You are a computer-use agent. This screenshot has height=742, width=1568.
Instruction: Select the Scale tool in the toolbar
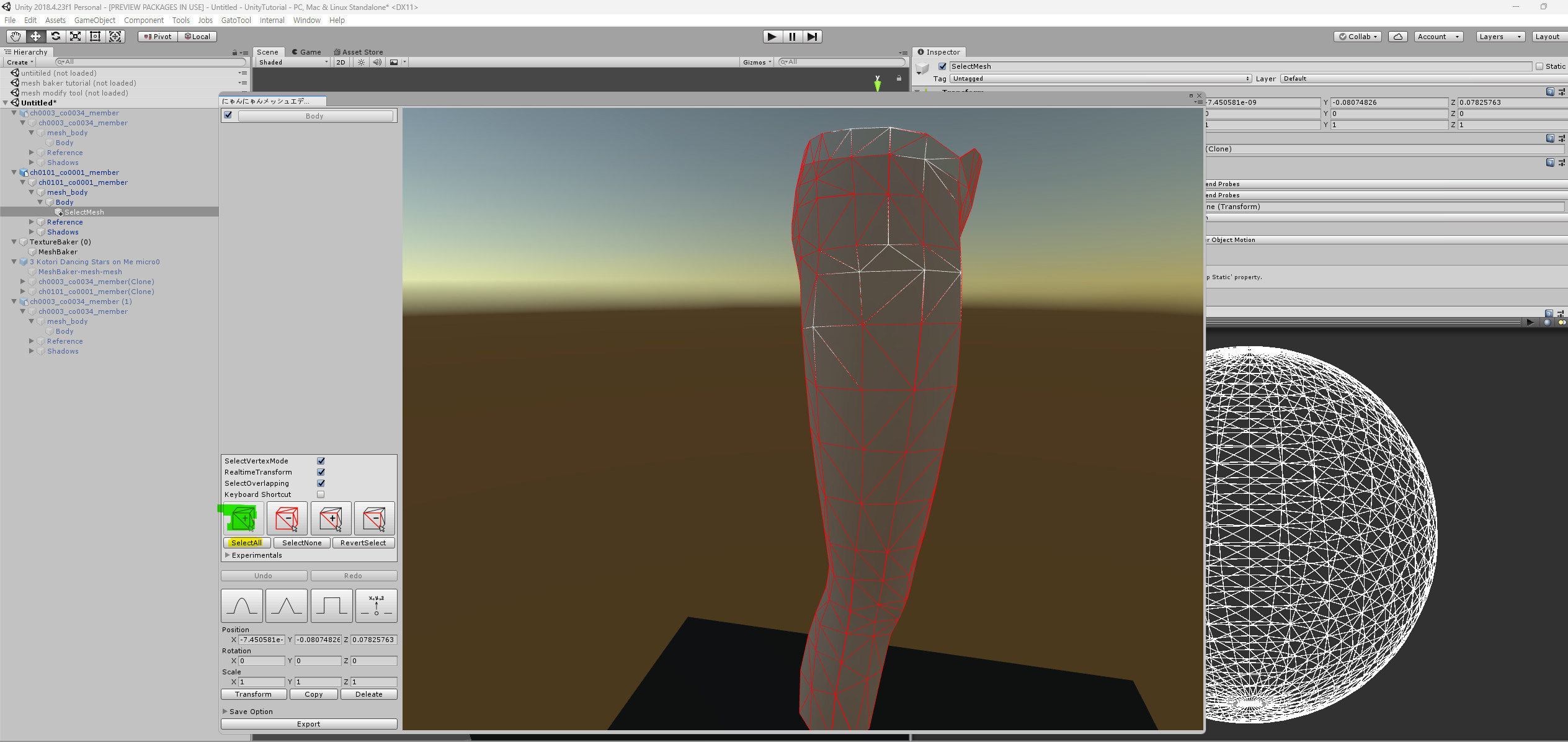tap(75, 37)
